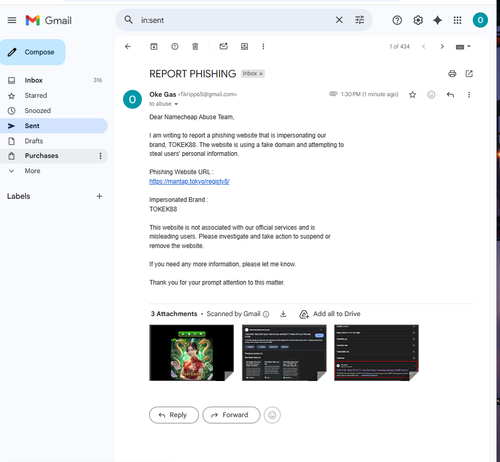This screenshot has height=462, width=500.
Task: Open third attachment with red outline
Action: pyautogui.click(x=376, y=353)
